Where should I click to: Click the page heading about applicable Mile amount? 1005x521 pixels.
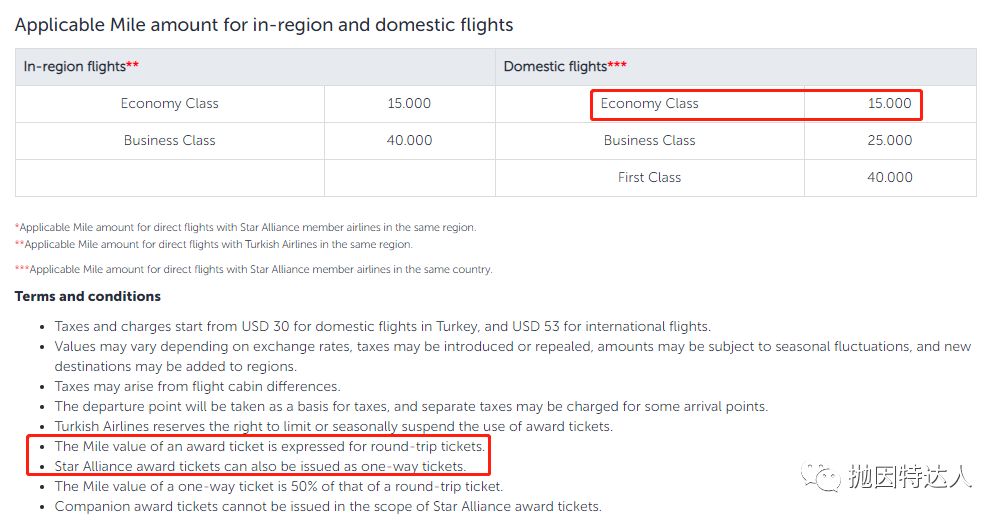(x=264, y=25)
